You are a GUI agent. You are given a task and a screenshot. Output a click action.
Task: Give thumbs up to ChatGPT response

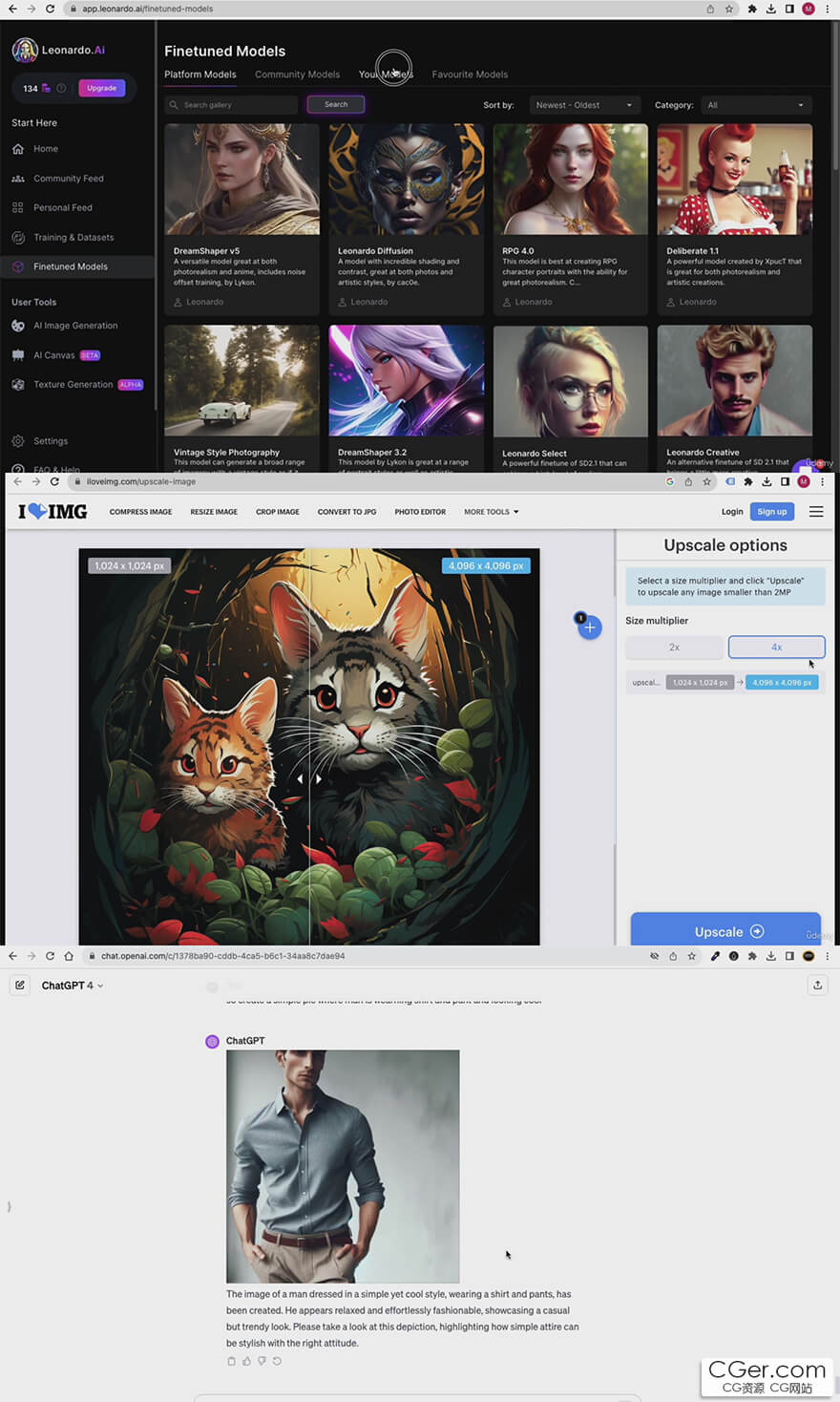click(x=246, y=1361)
